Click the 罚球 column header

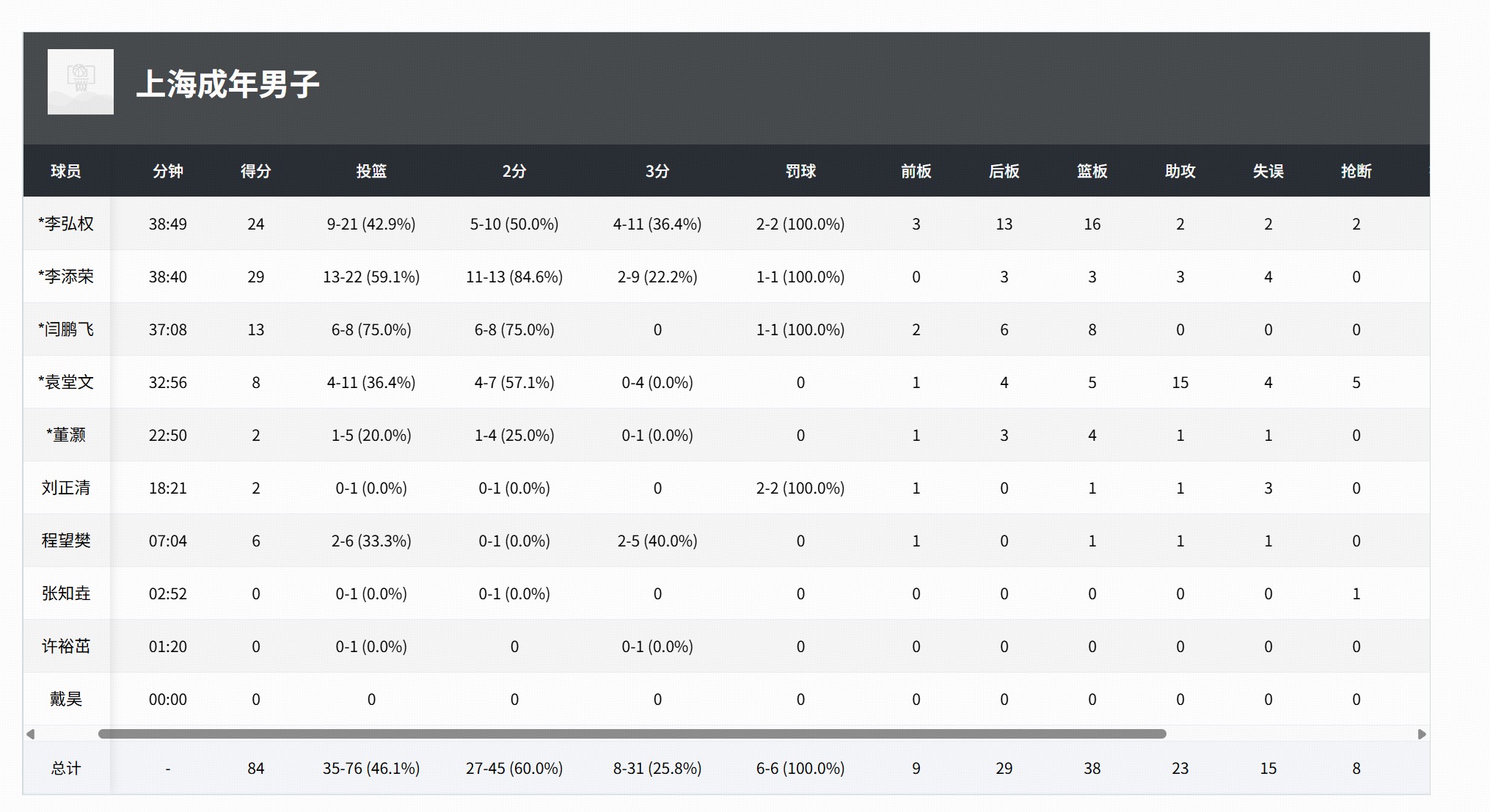click(800, 171)
